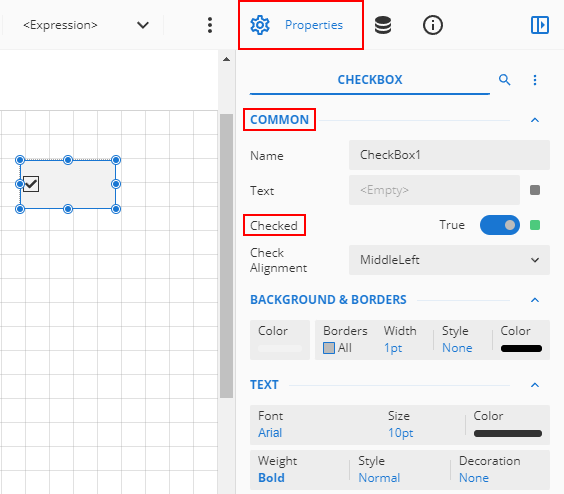The image size is (564, 494).
Task: Select the CHECKBOX tab header
Action: 370,80
